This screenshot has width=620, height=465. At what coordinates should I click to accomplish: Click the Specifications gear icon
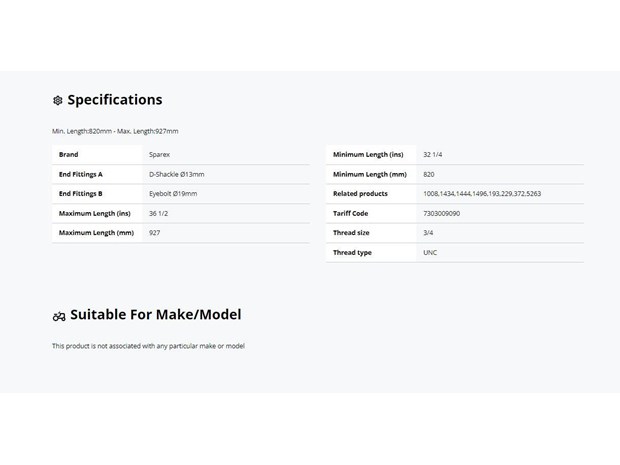[x=58, y=100]
